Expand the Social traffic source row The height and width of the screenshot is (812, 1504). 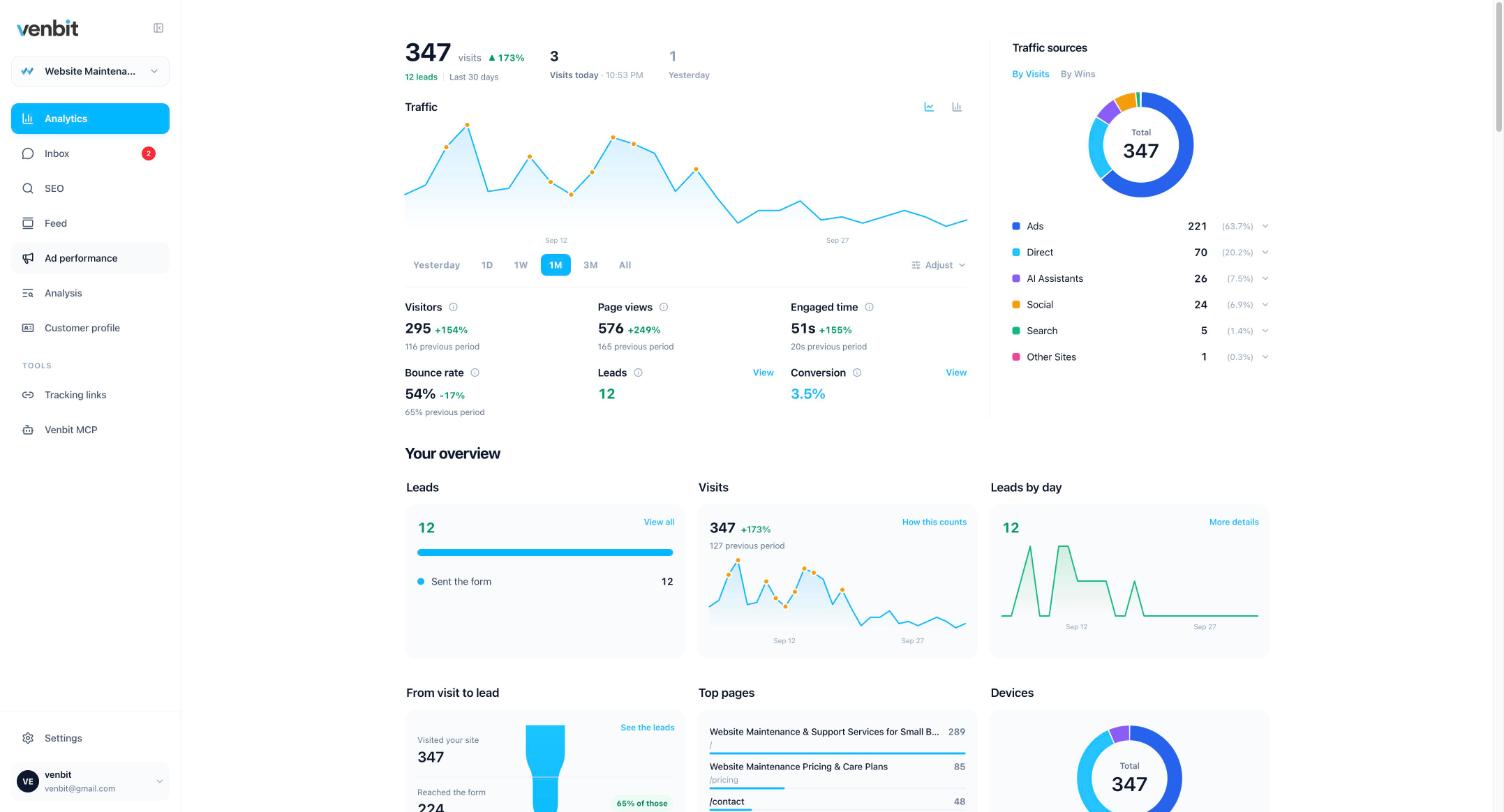[x=1265, y=305]
